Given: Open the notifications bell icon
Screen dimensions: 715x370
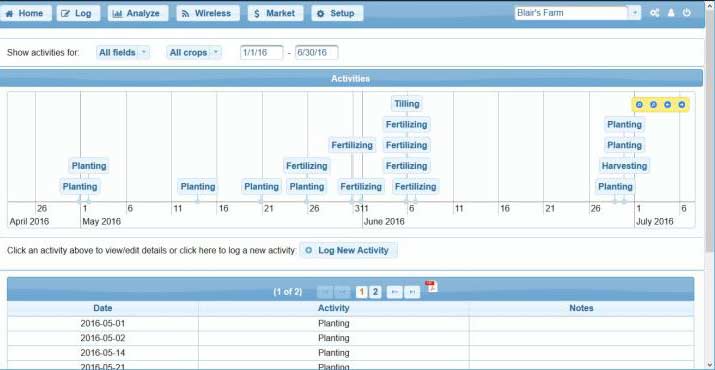Looking at the screenshot, I should (x=671, y=13).
